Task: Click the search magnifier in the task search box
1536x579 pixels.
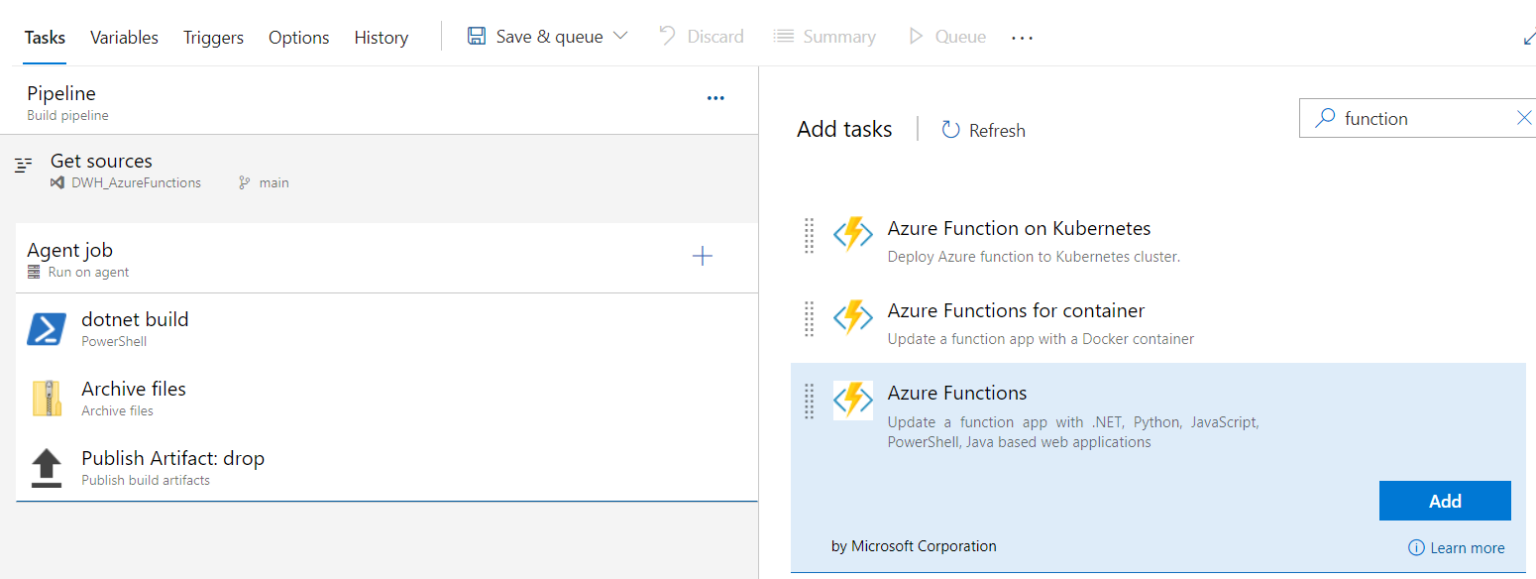Action: click(1325, 118)
